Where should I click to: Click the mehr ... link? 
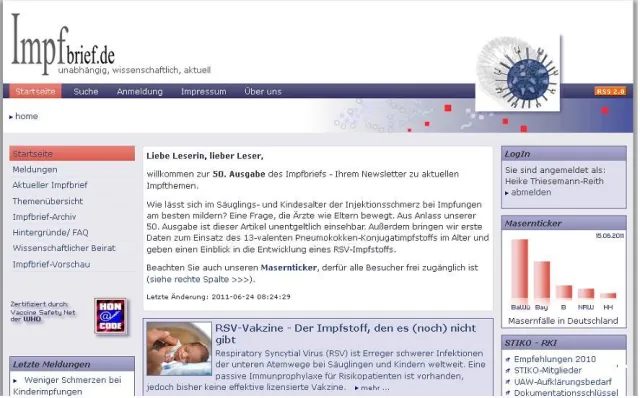point(375,388)
